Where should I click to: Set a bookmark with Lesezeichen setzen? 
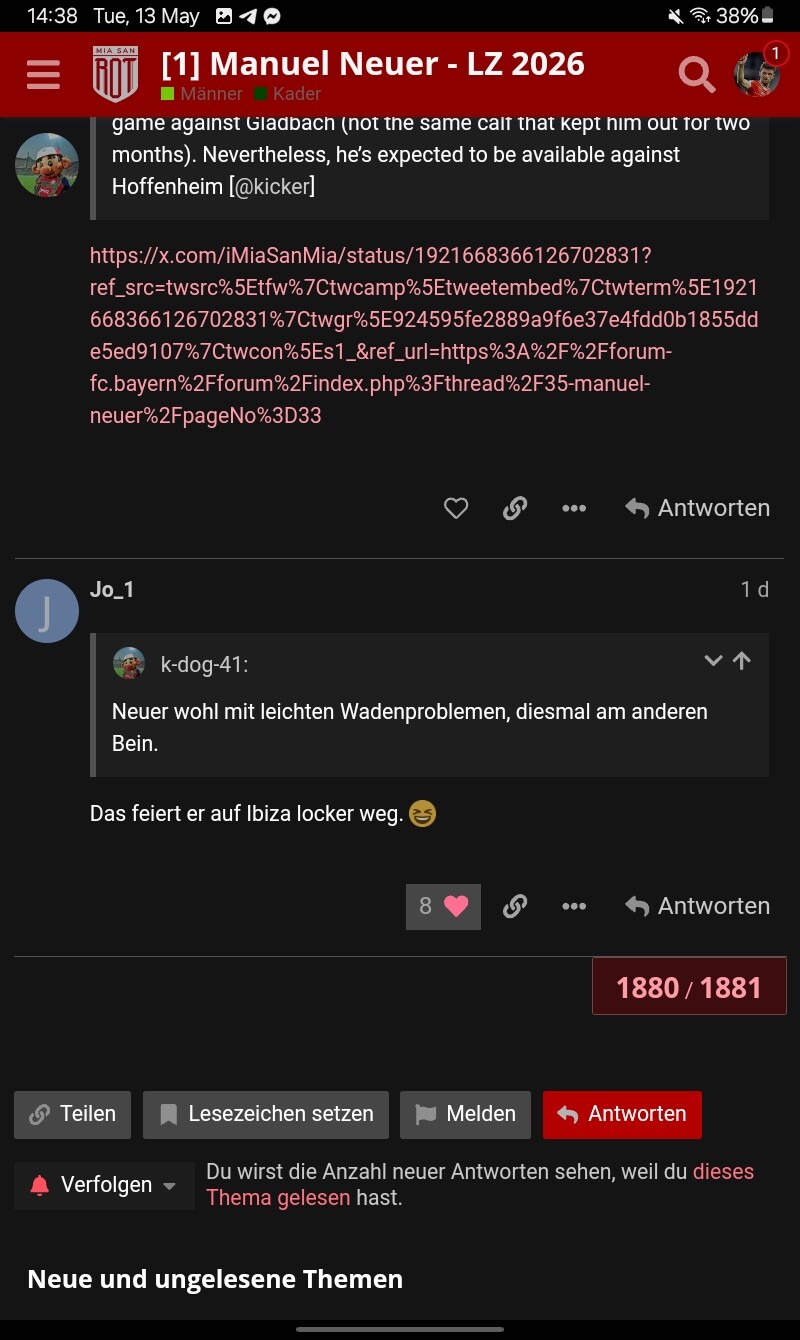(266, 1114)
